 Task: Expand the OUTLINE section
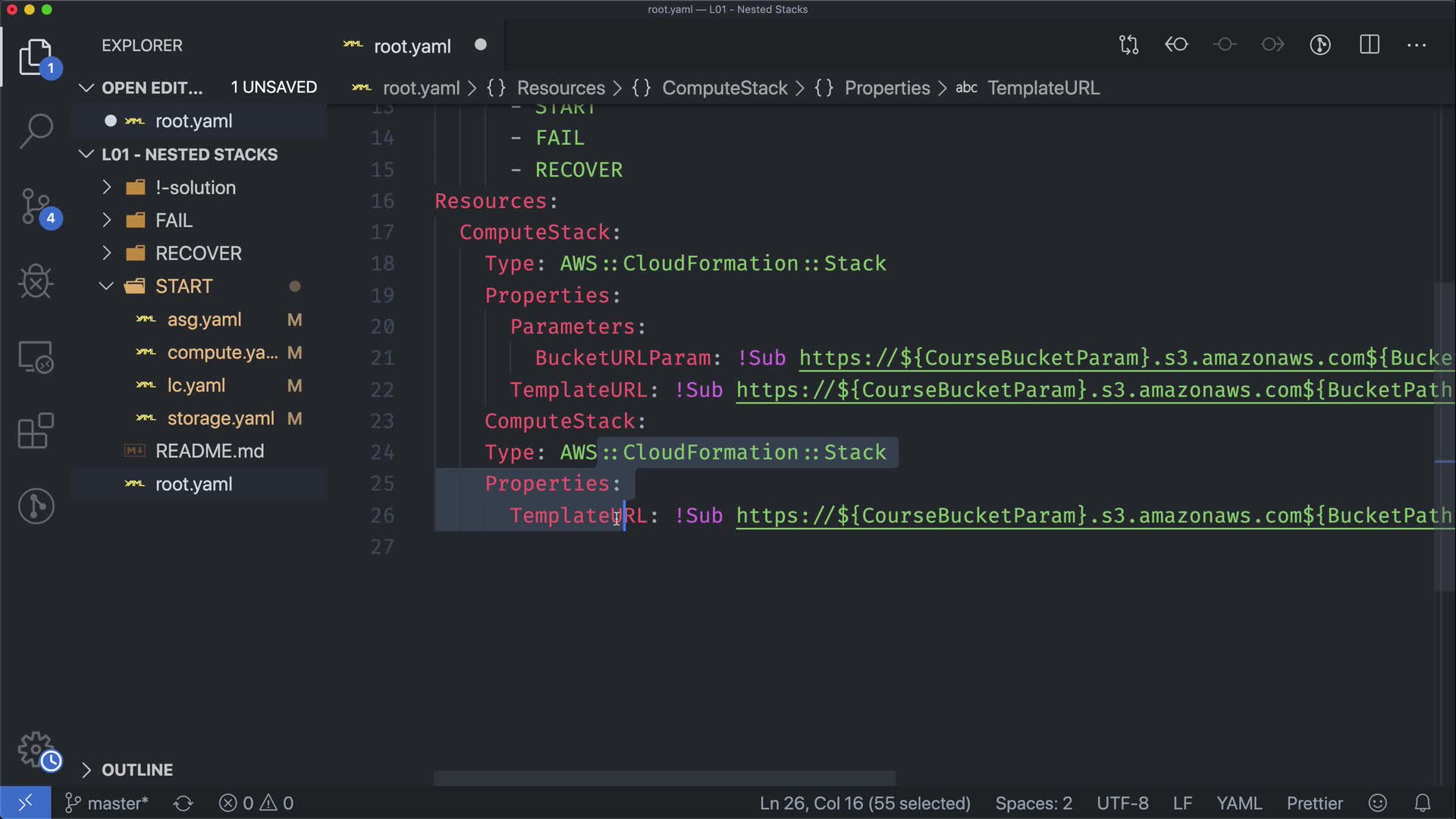136,770
